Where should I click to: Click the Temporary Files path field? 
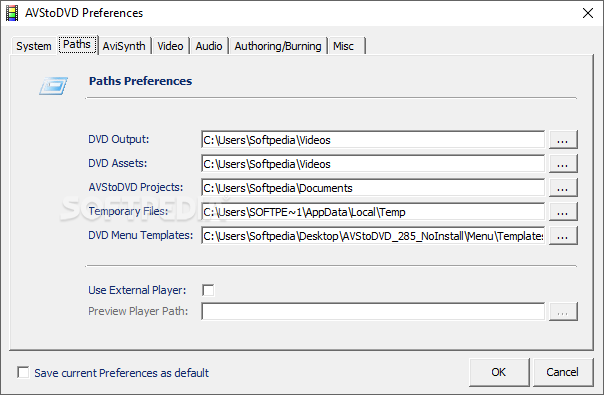point(373,211)
